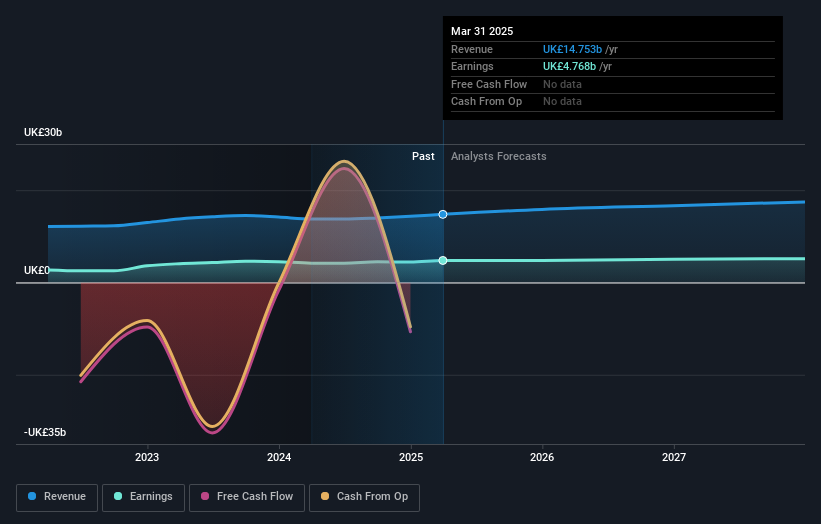This screenshot has height=524, width=821.
Task: Toggle the Earnings legend button
Action: (143, 497)
